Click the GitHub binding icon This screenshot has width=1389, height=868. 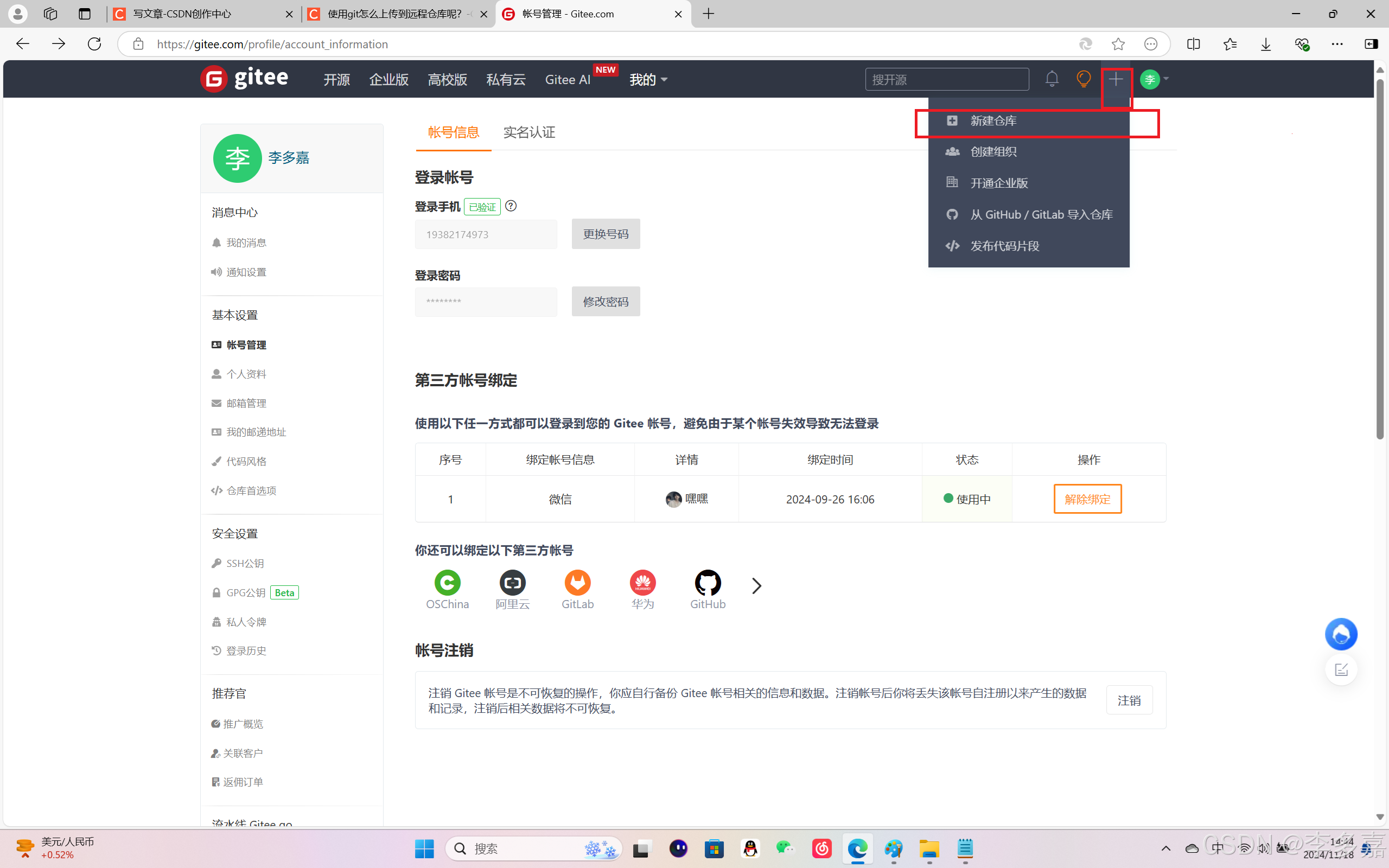[707, 583]
